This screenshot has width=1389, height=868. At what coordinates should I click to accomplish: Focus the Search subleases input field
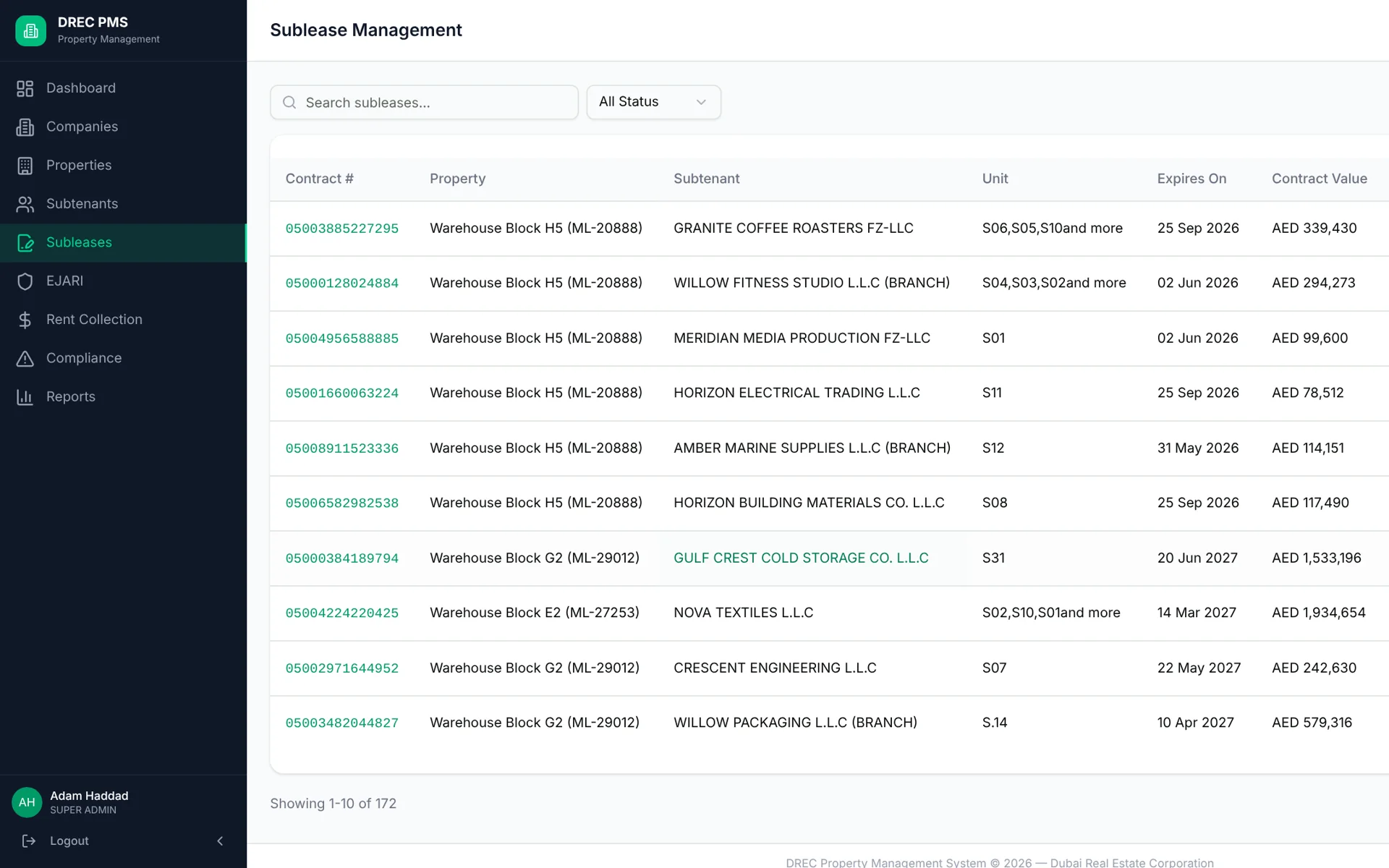pyautogui.click(x=424, y=103)
